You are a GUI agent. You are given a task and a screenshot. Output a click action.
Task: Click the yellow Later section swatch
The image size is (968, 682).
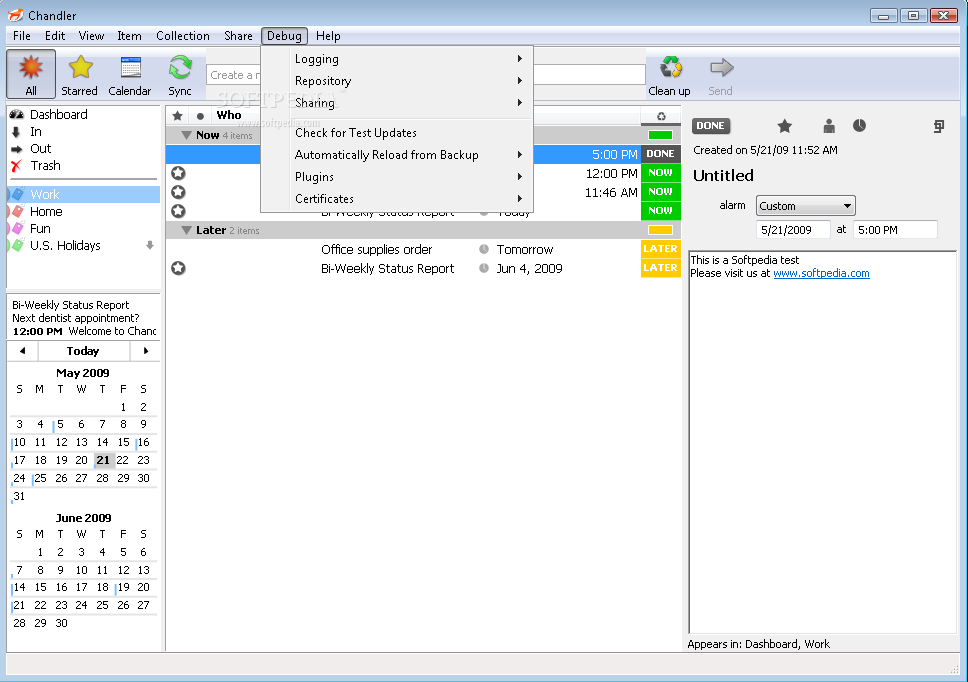pyautogui.click(x=660, y=230)
